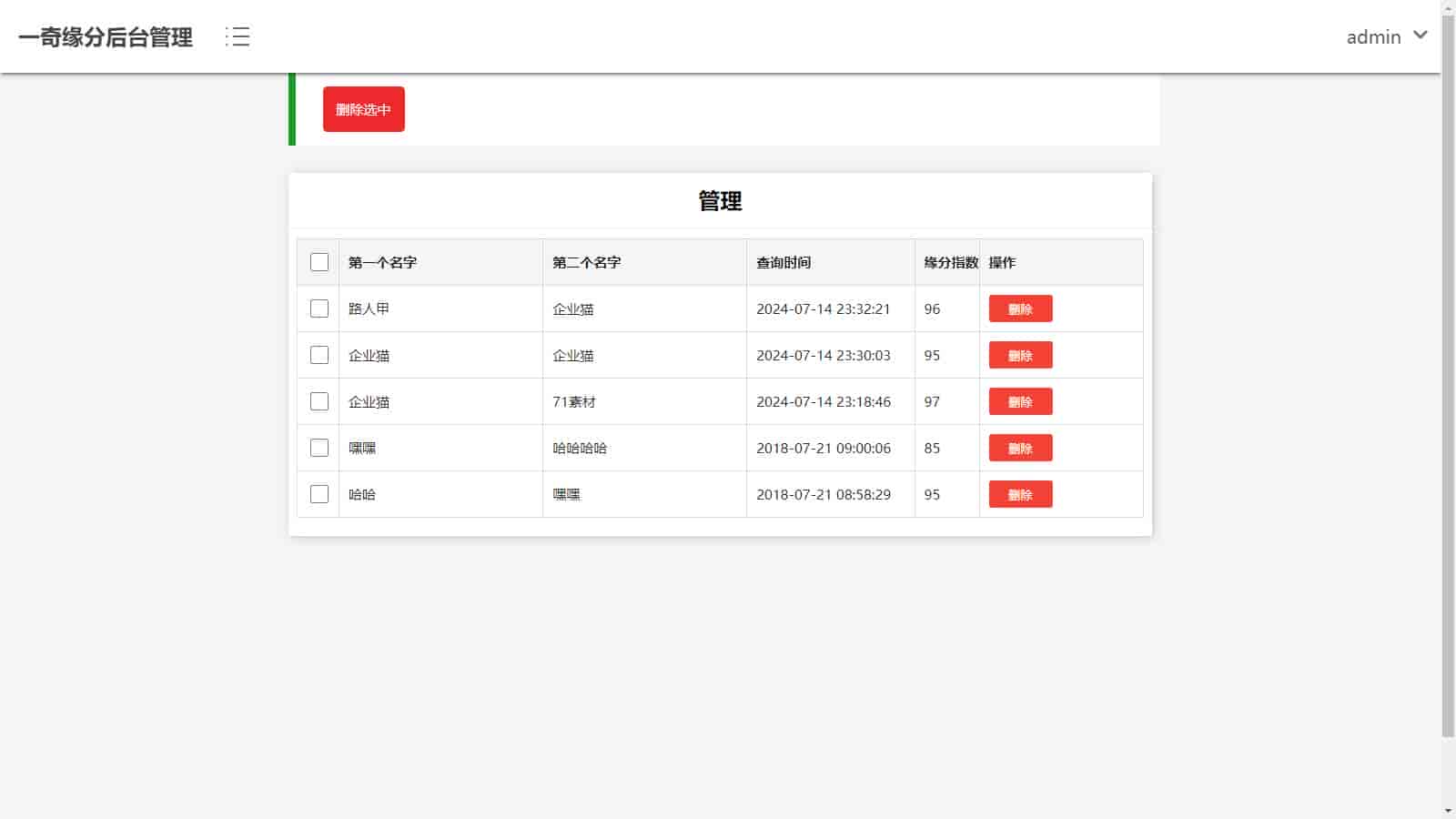Image resolution: width=1456 pixels, height=819 pixels.
Task: Click the 第一个名字 column header
Action: point(382,262)
